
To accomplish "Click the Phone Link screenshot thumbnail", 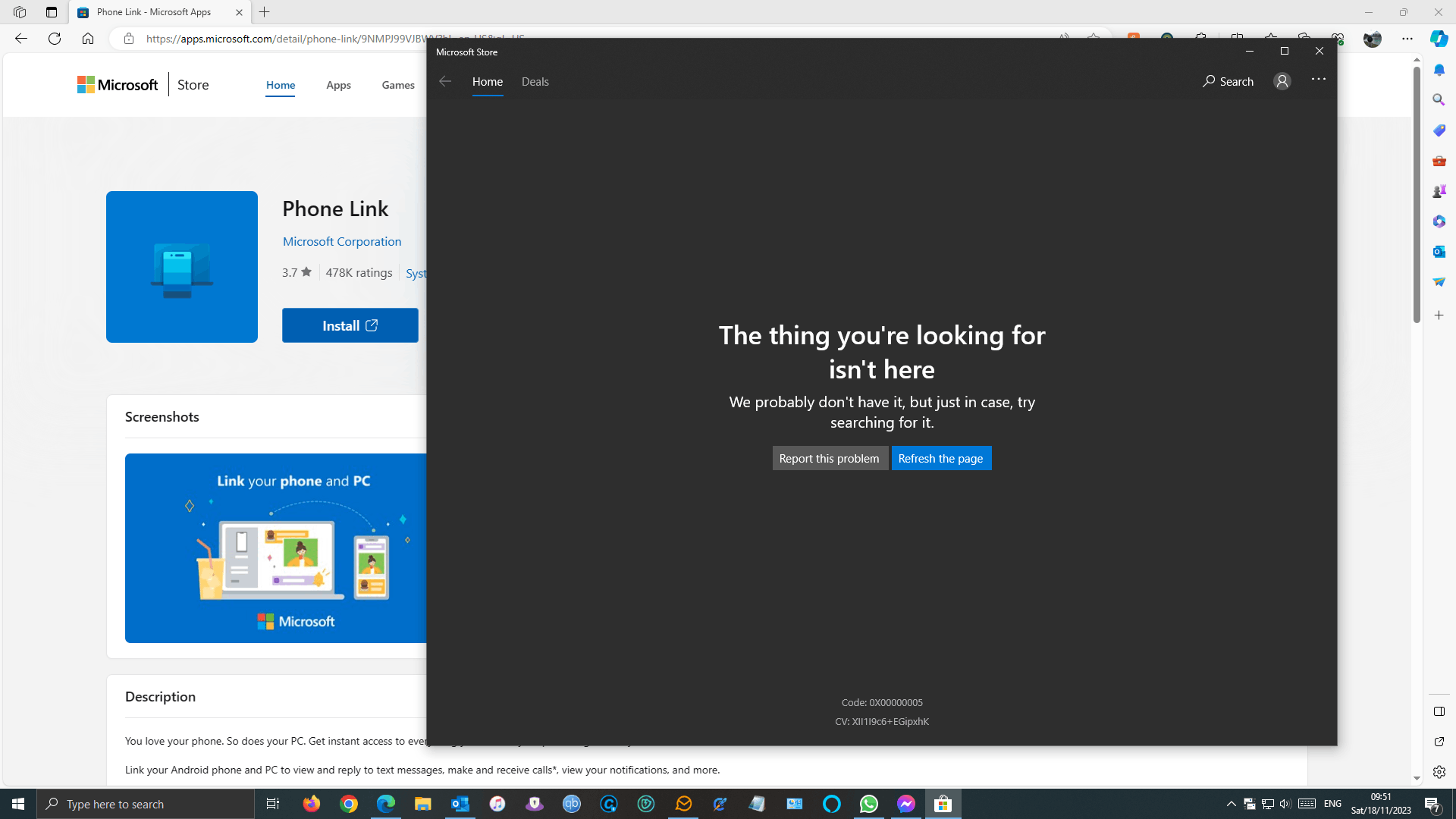I will (276, 548).
